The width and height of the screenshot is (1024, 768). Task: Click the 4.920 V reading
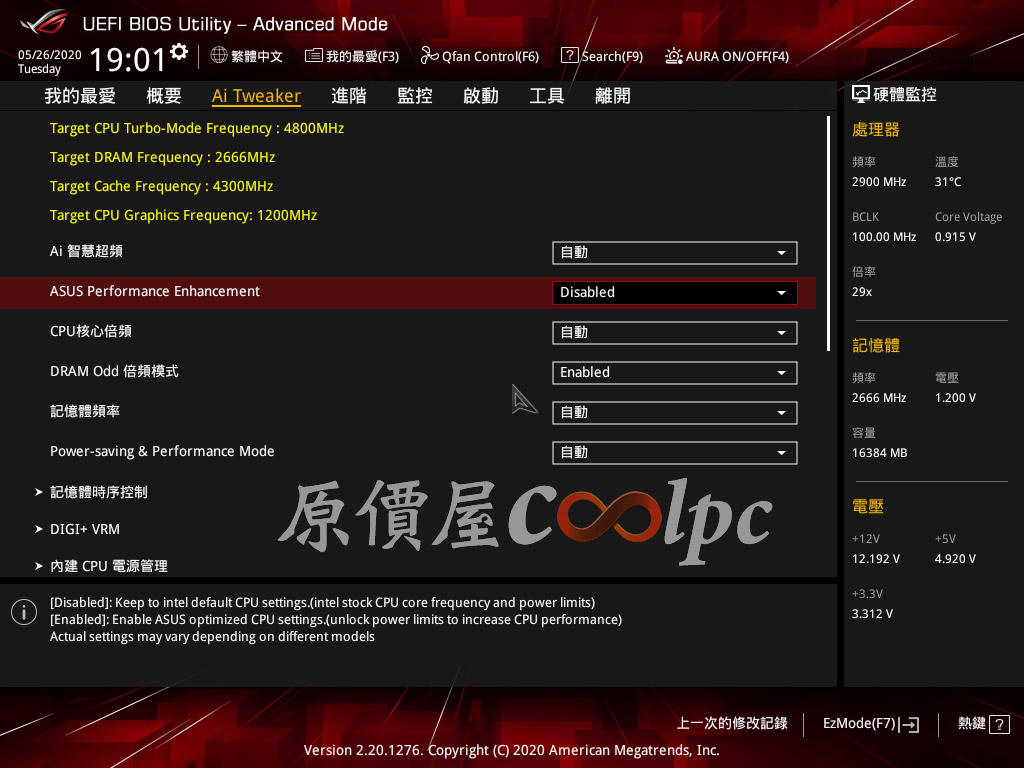click(955, 559)
